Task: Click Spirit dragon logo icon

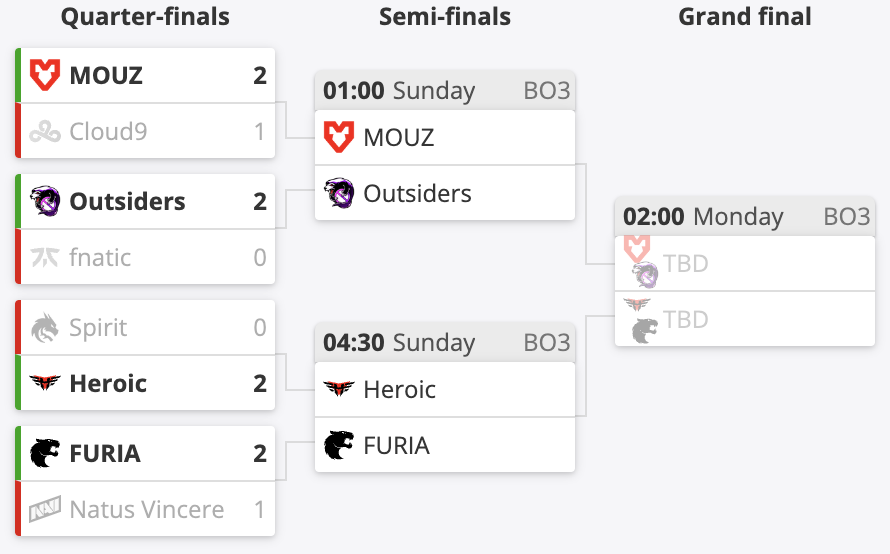Action: pos(44,328)
